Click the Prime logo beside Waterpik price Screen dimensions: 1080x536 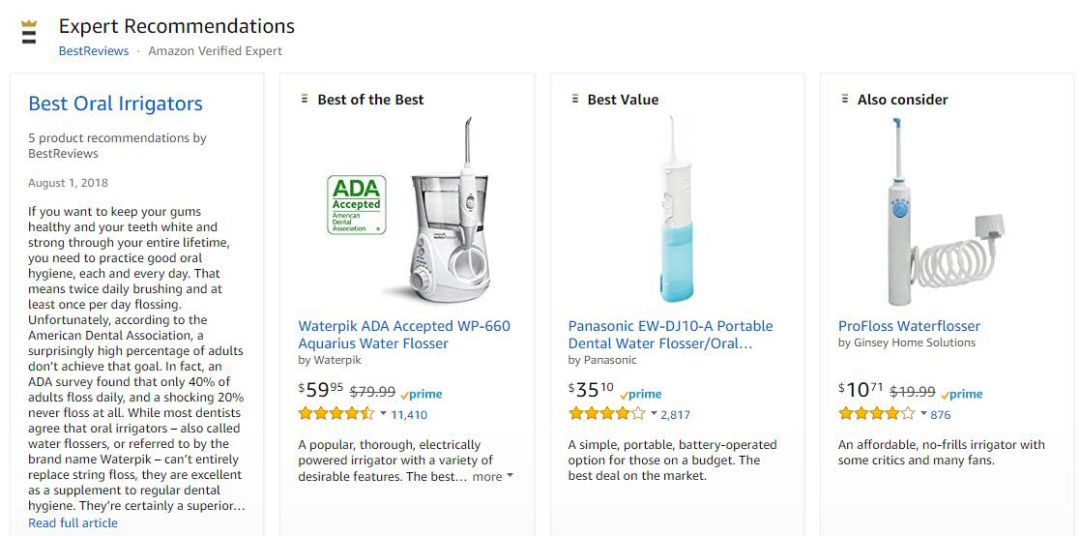(421, 394)
